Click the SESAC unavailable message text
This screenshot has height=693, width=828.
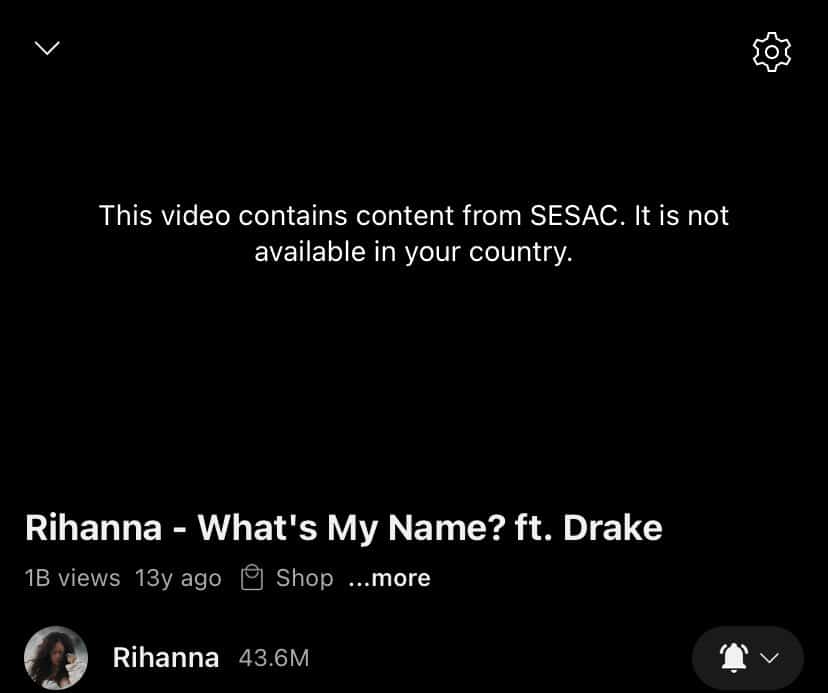pos(414,233)
